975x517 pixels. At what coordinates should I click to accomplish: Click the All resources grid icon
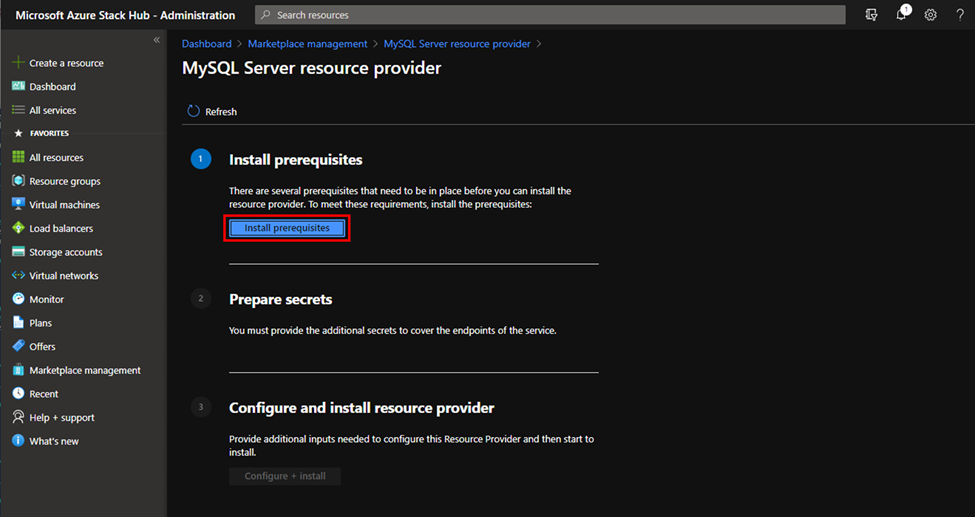(x=19, y=157)
